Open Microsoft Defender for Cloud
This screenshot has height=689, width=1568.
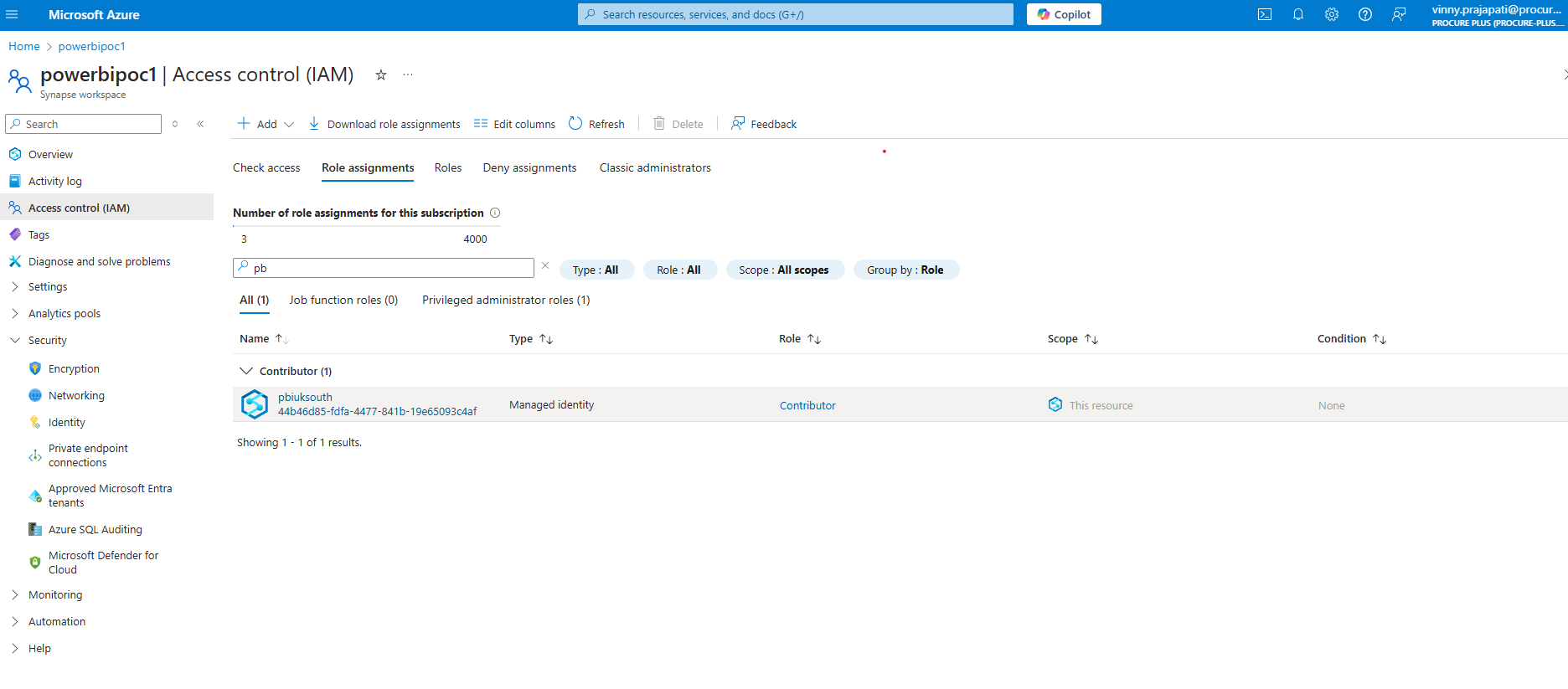[x=103, y=563]
